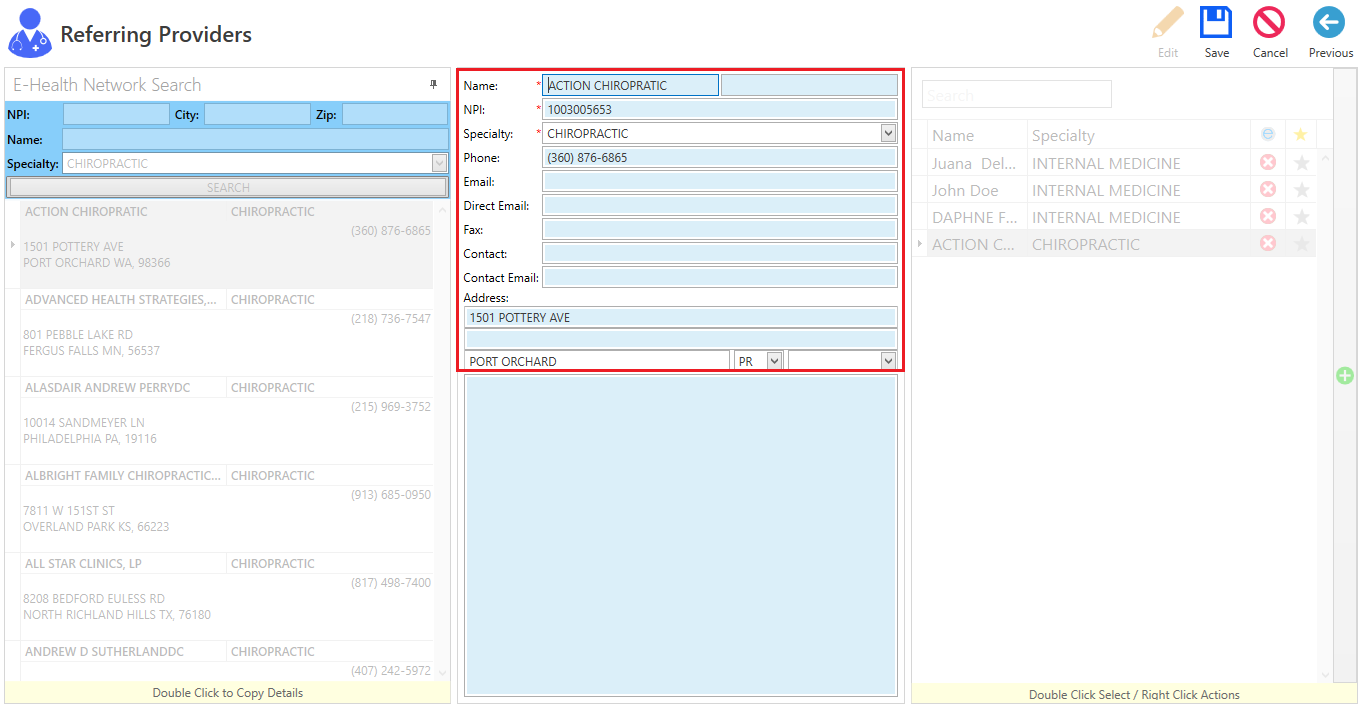Remove John Doe using the red X icon

point(1267,189)
